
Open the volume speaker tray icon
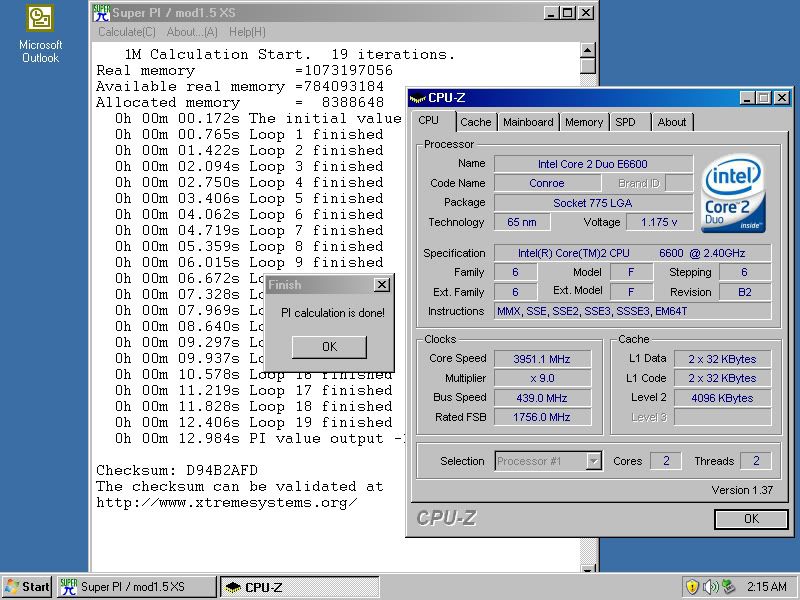[x=710, y=587]
